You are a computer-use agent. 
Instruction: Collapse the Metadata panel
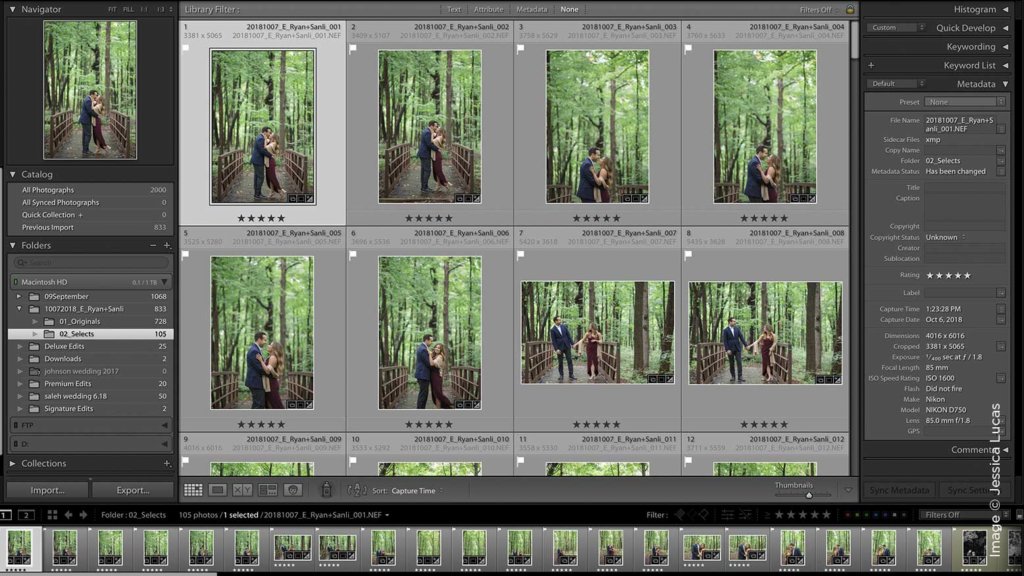point(1006,84)
